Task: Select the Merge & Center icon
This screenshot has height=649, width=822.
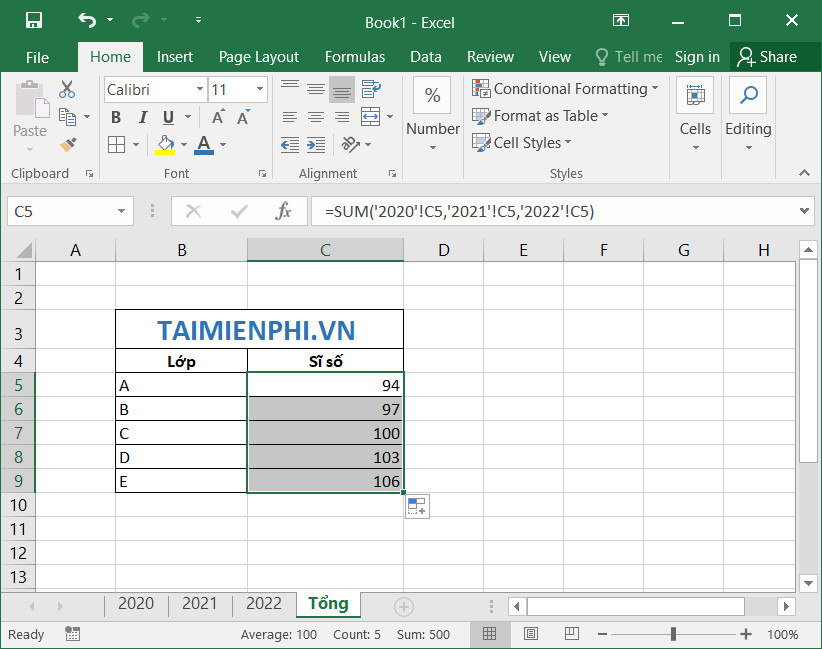Action: (x=371, y=117)
